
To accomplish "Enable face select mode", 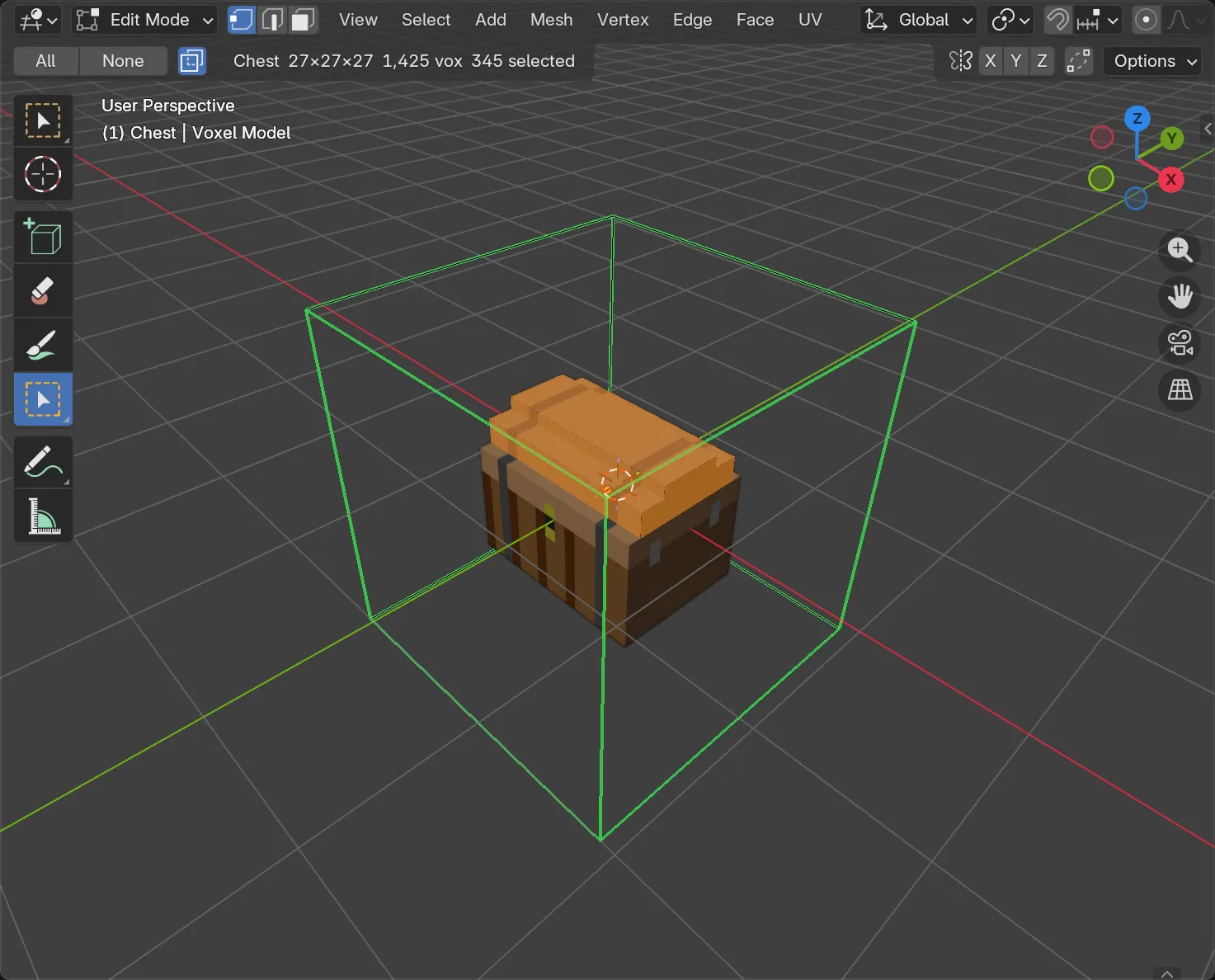I will click(x=303, y=20).
